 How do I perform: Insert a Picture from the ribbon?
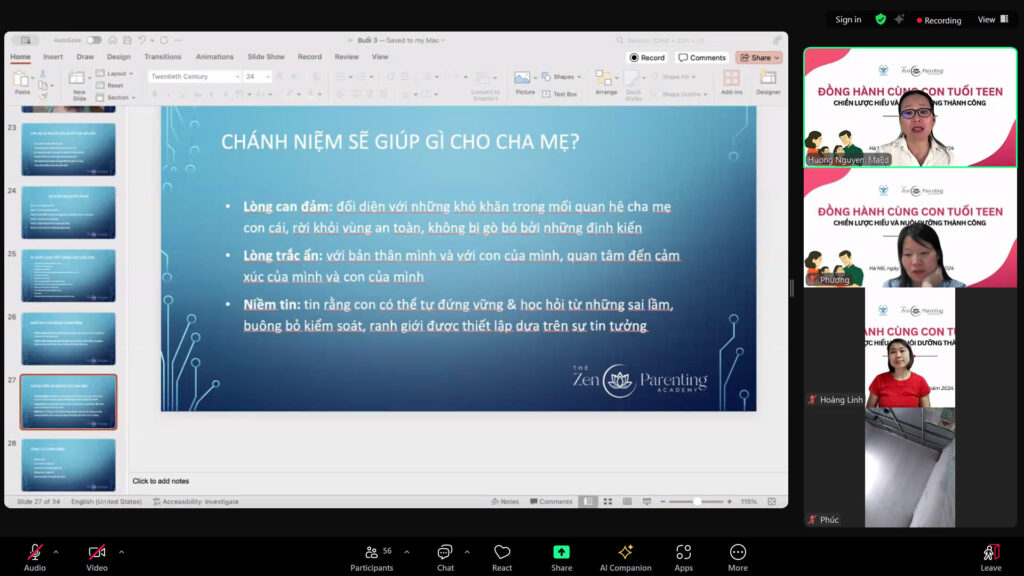[524, 83]
